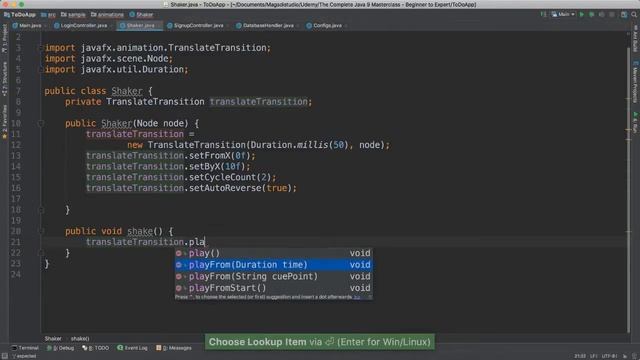Open the Maven Projects side panel
The height and width of the screenshot is (360, 640).
(635, 82)
